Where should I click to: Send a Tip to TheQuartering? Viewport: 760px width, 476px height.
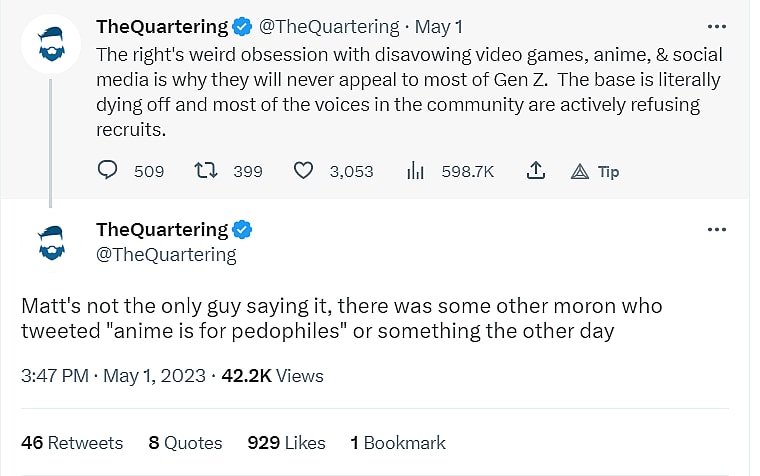595,171
